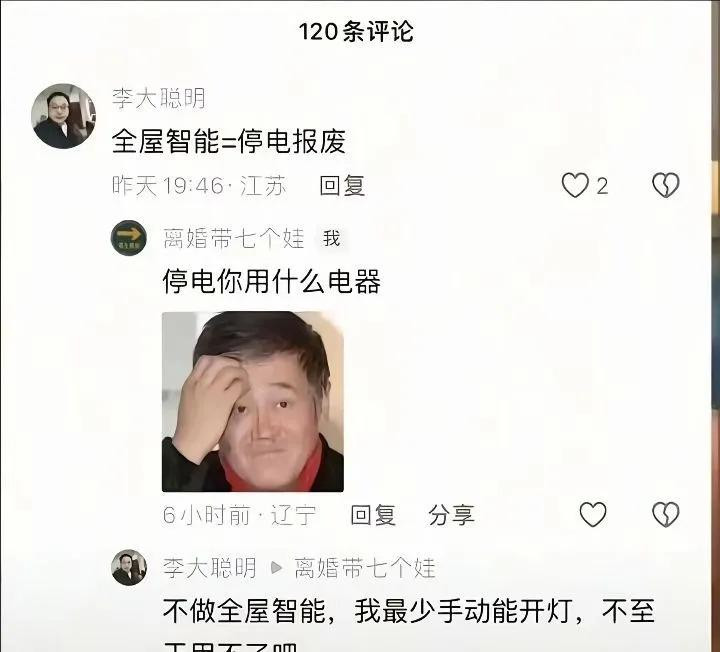Open 李大聪明's large profile avatar

[63, 116]
